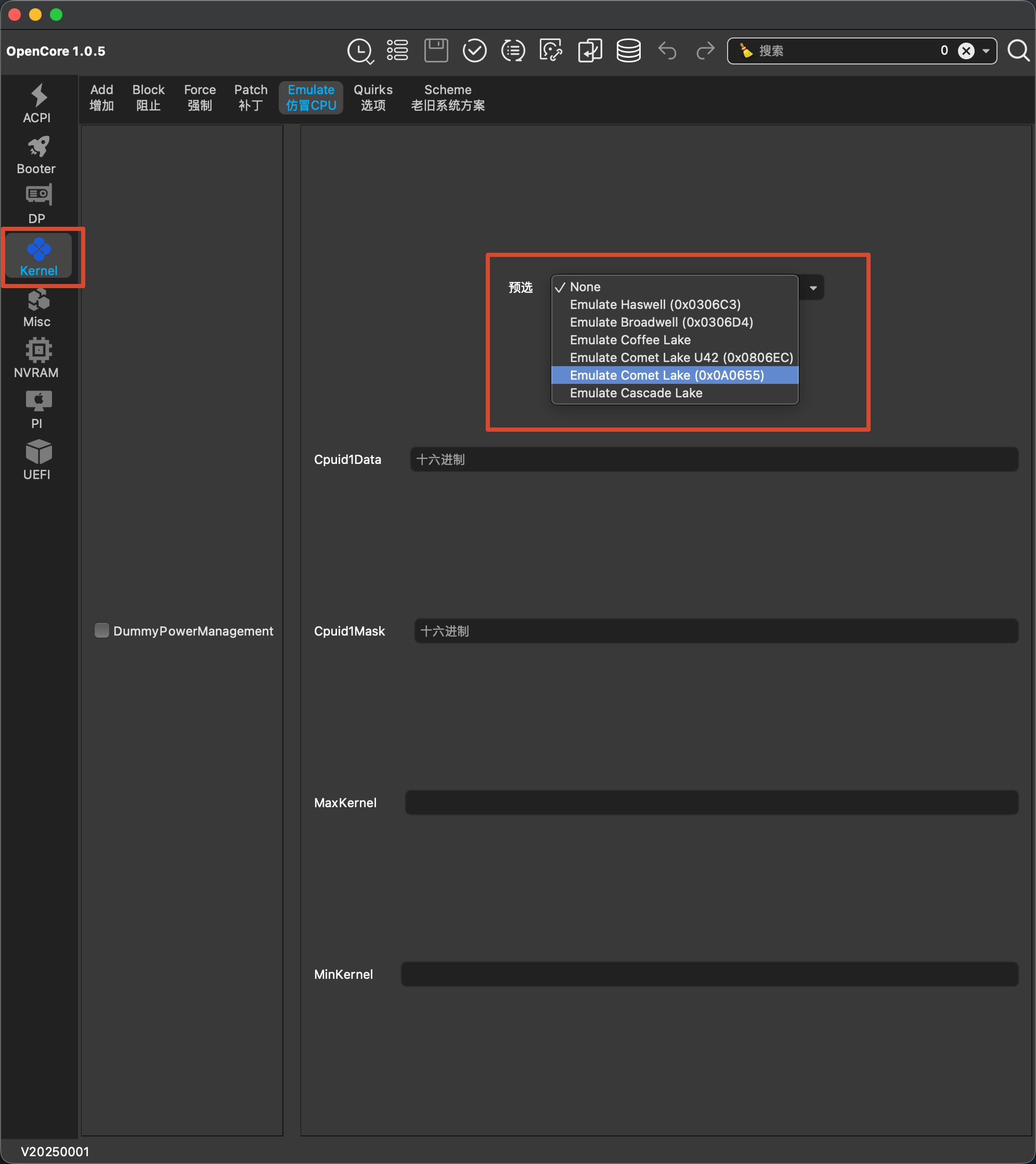Image resolution: width=1036 pixels, height=1164 pixels.
Task: Click the floppy disk save icon
Action: coord(436,50)
